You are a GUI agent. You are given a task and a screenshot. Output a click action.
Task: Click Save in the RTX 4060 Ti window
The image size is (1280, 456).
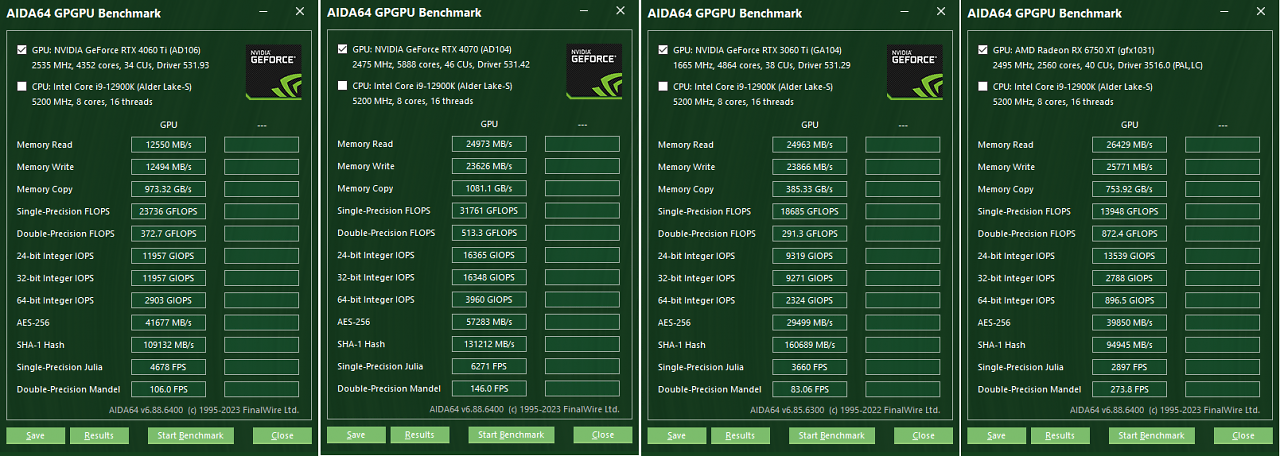coord(35,435)
